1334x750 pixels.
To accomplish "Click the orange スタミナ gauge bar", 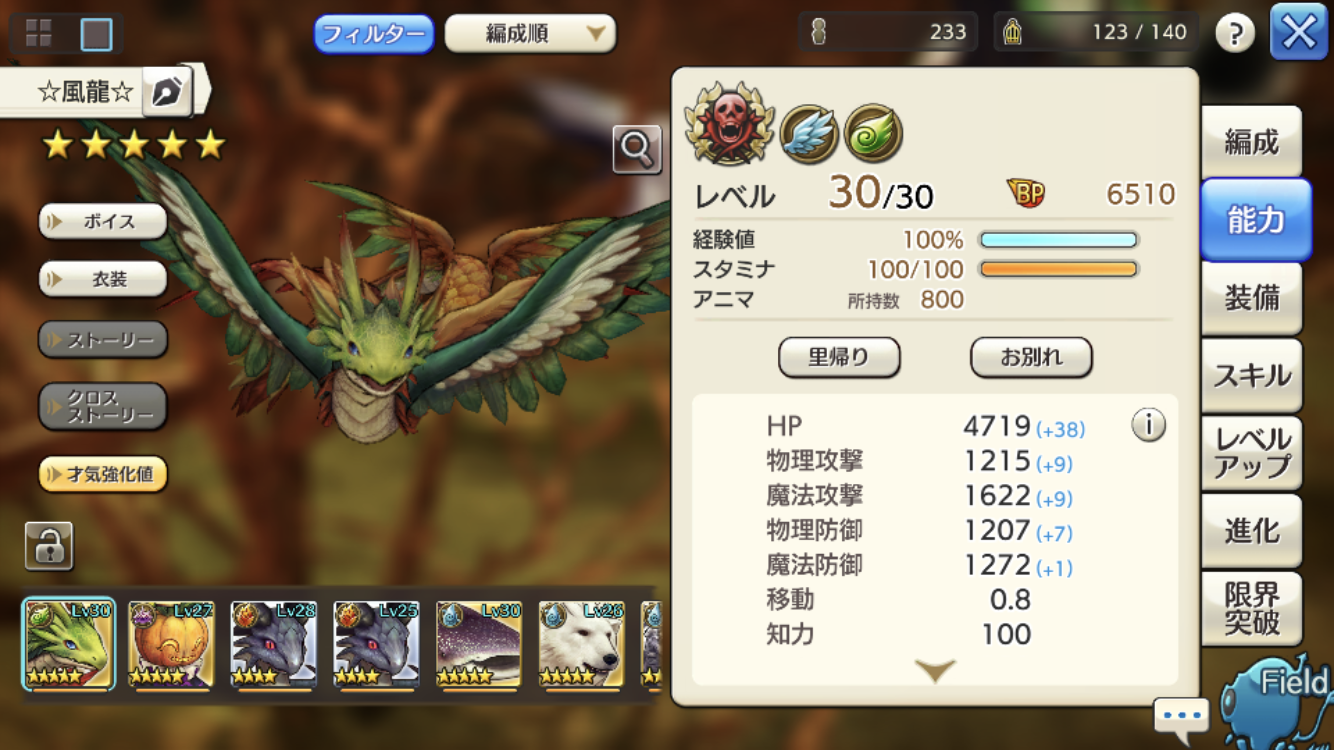I will [1058, 269].
